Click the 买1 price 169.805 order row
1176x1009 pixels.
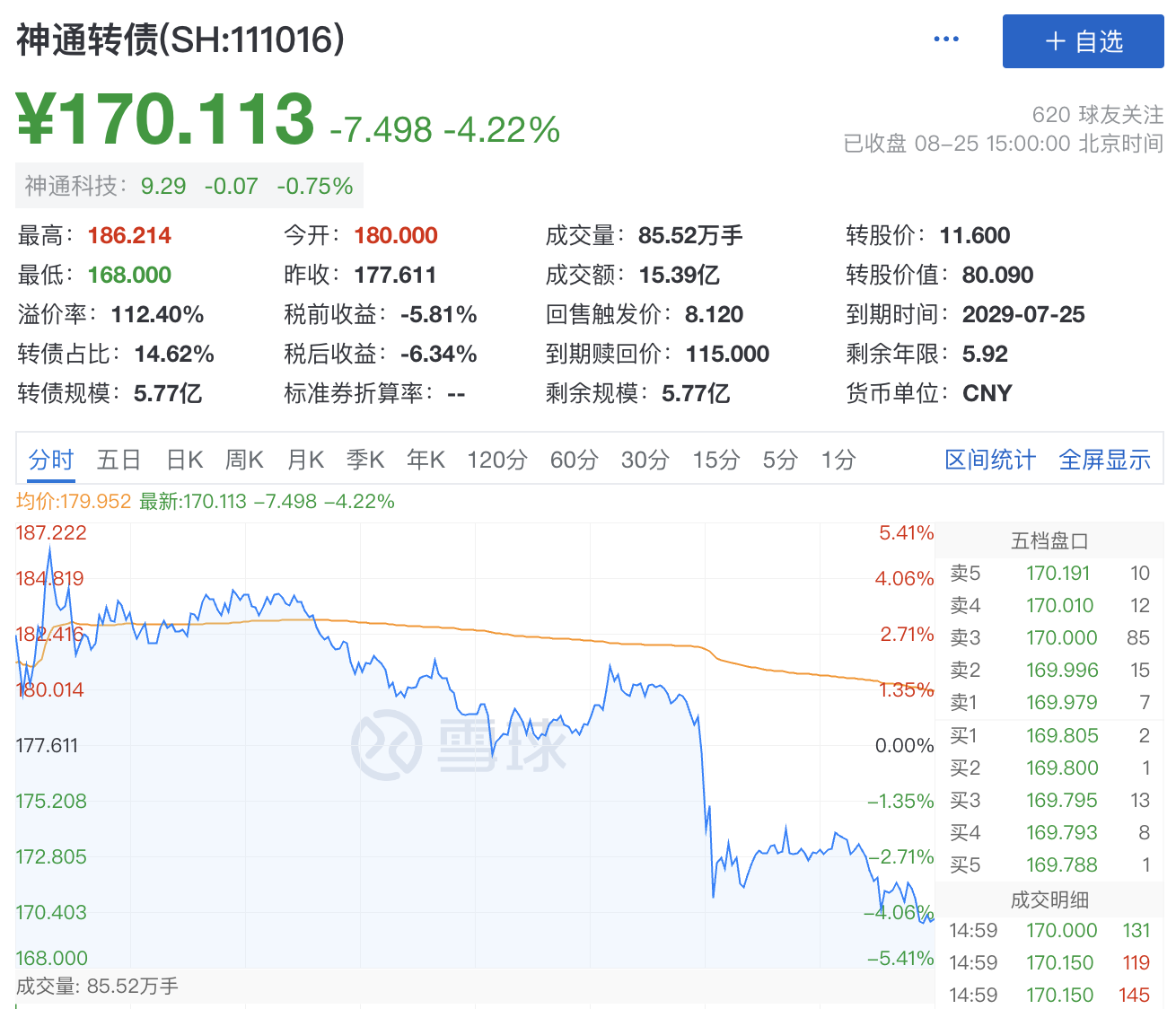1049,736
